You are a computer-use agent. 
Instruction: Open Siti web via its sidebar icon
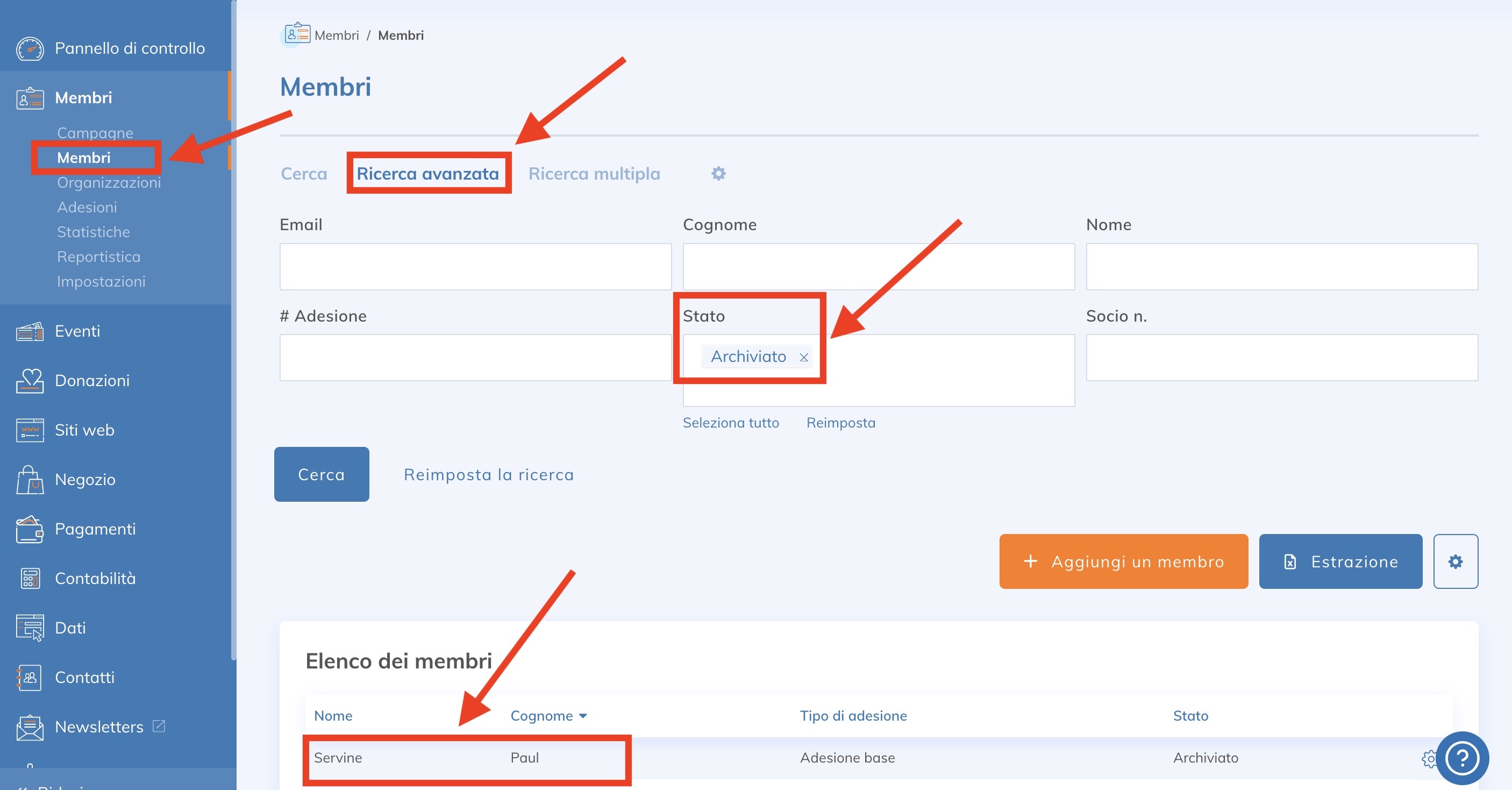(x=30, y=430)
